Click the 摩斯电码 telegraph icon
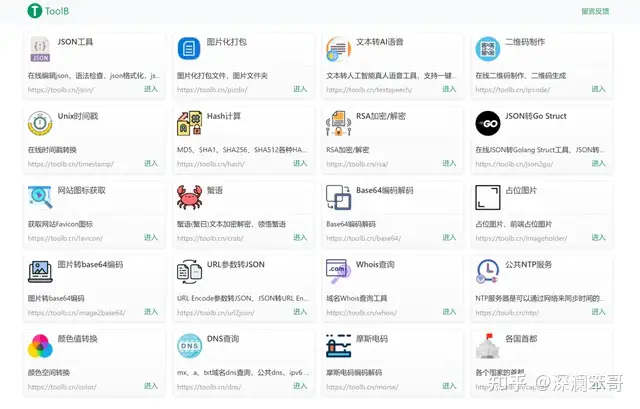 [x=338, y=346]
